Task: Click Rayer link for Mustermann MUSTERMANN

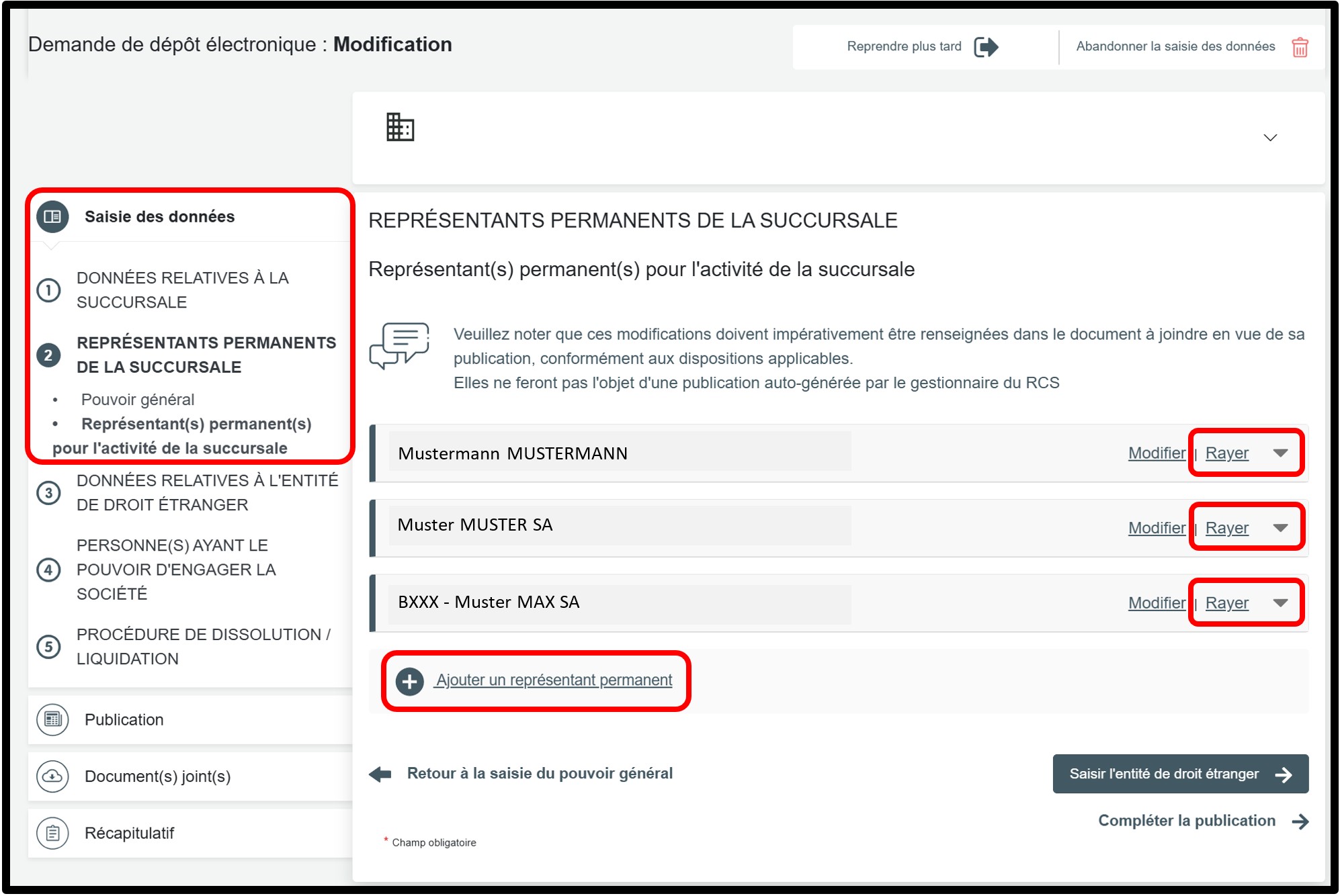Action: click(x=1226, y=453)
